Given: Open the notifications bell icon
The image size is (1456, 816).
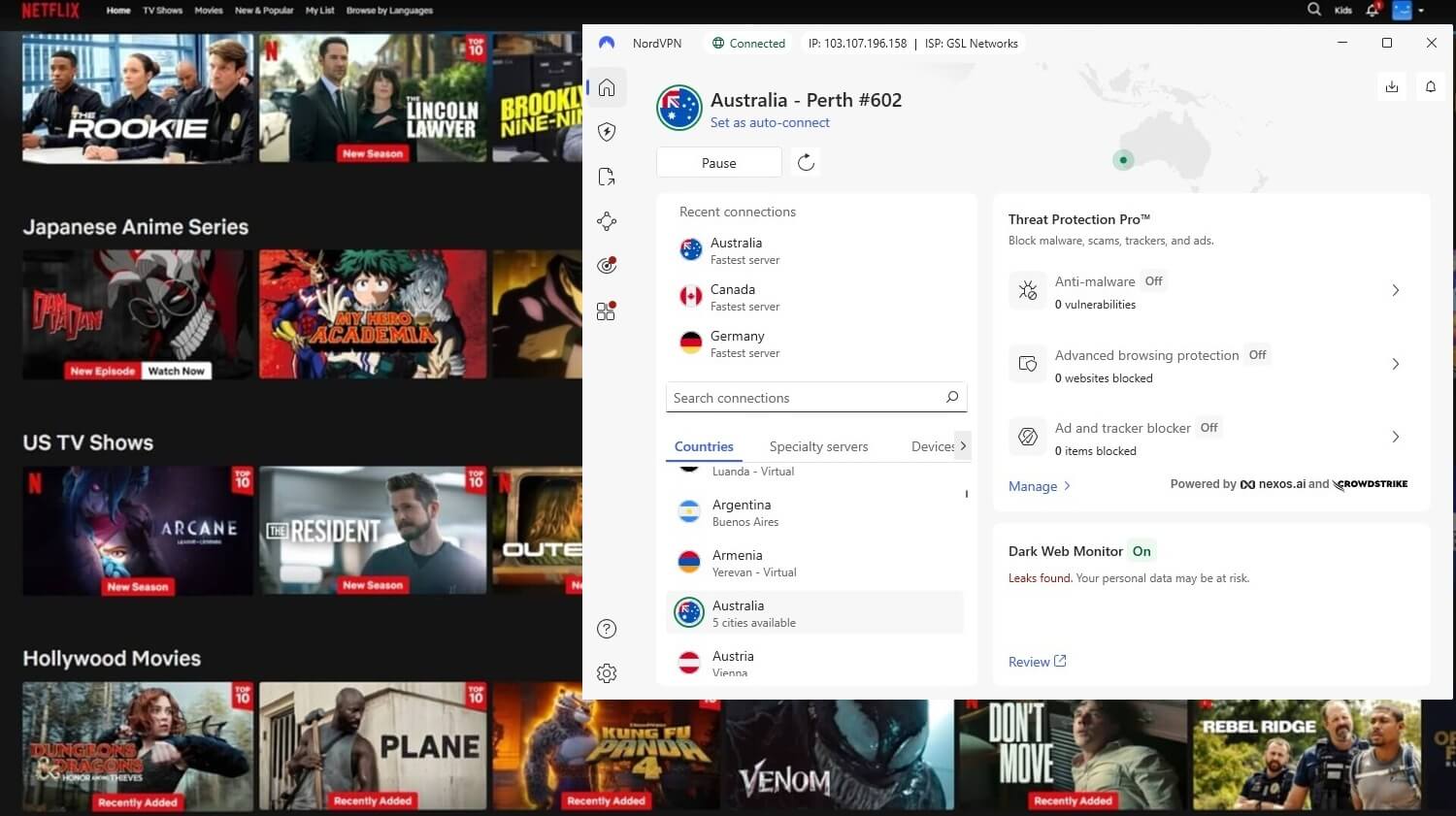Looking at the screenshot, I should (x=1430, y=86).
